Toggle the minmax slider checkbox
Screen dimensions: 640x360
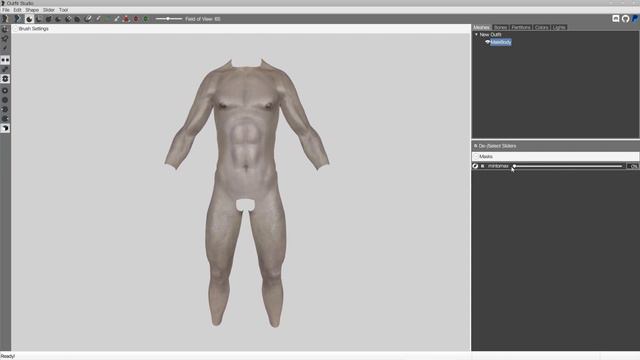click(x=482, y=166)
